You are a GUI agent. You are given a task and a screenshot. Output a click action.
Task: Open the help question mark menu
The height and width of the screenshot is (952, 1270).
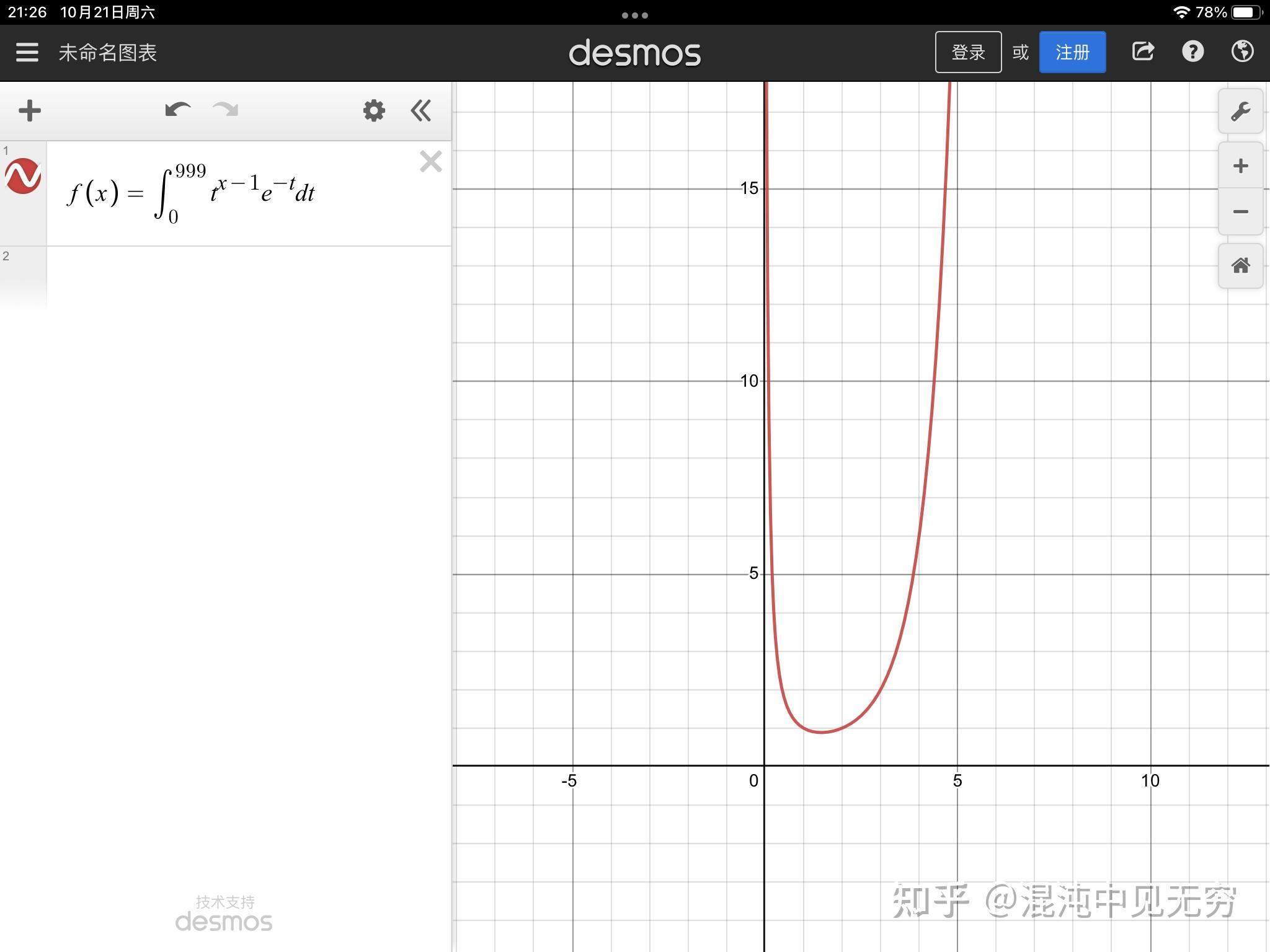1192,51
